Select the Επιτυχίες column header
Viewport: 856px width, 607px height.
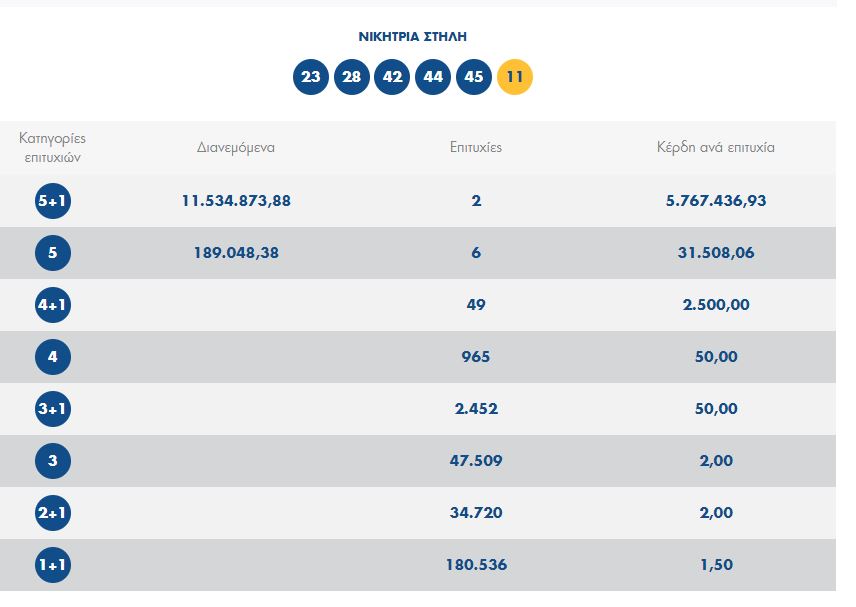476,147
